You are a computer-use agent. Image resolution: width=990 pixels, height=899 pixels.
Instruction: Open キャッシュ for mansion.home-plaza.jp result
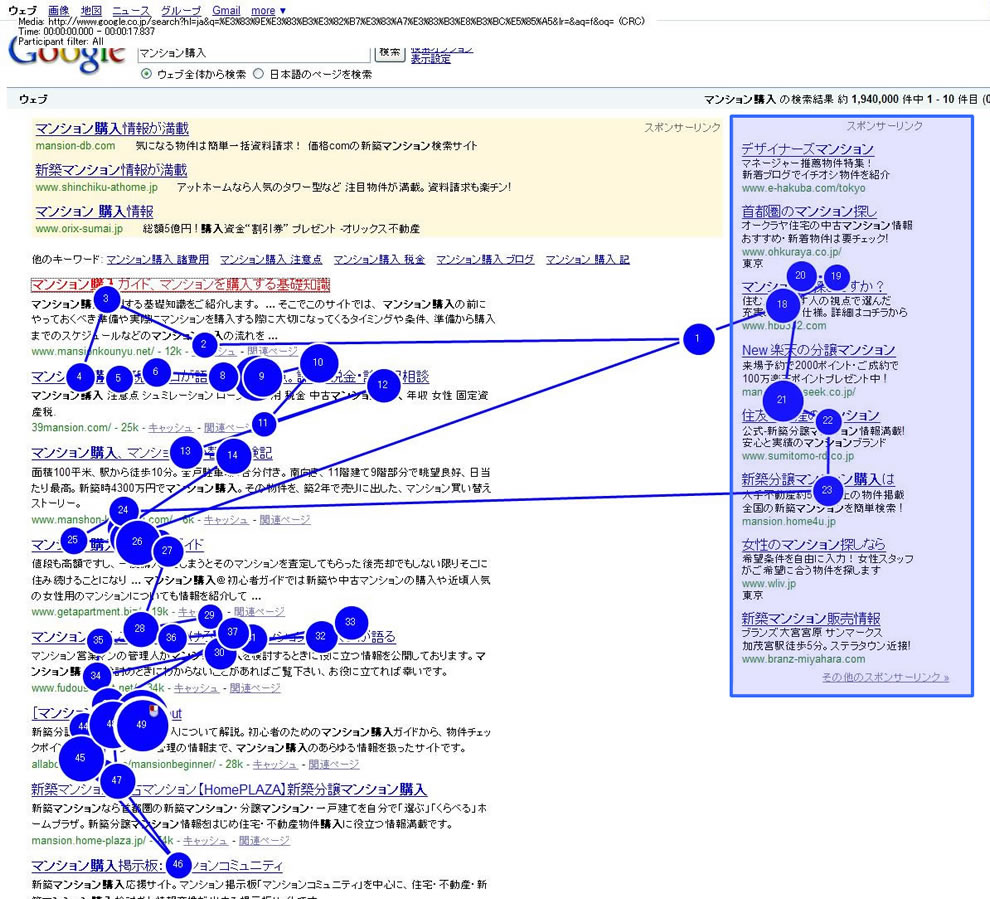tap(205, 841)
